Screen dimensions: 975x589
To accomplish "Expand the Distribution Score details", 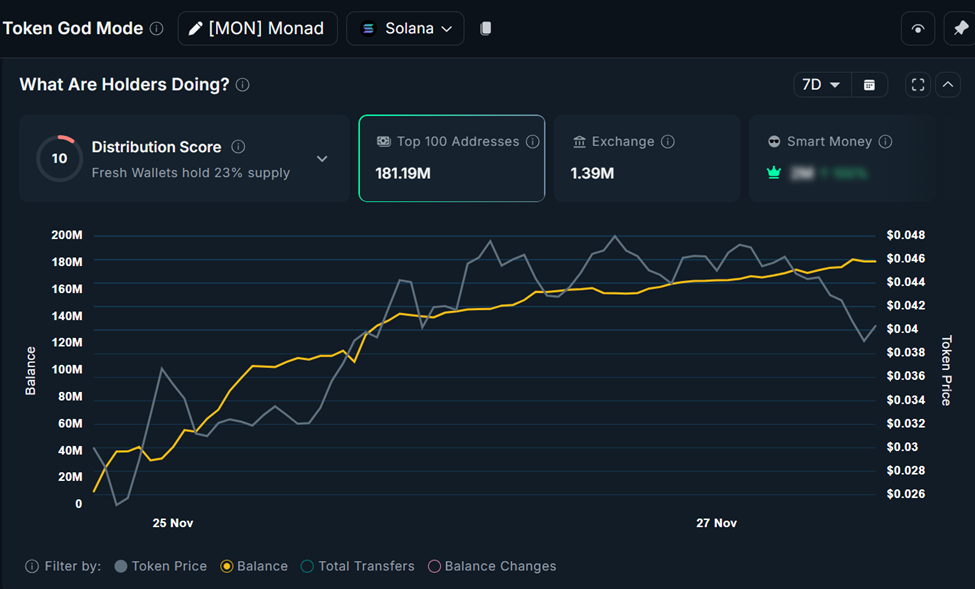I will point(322,158).
